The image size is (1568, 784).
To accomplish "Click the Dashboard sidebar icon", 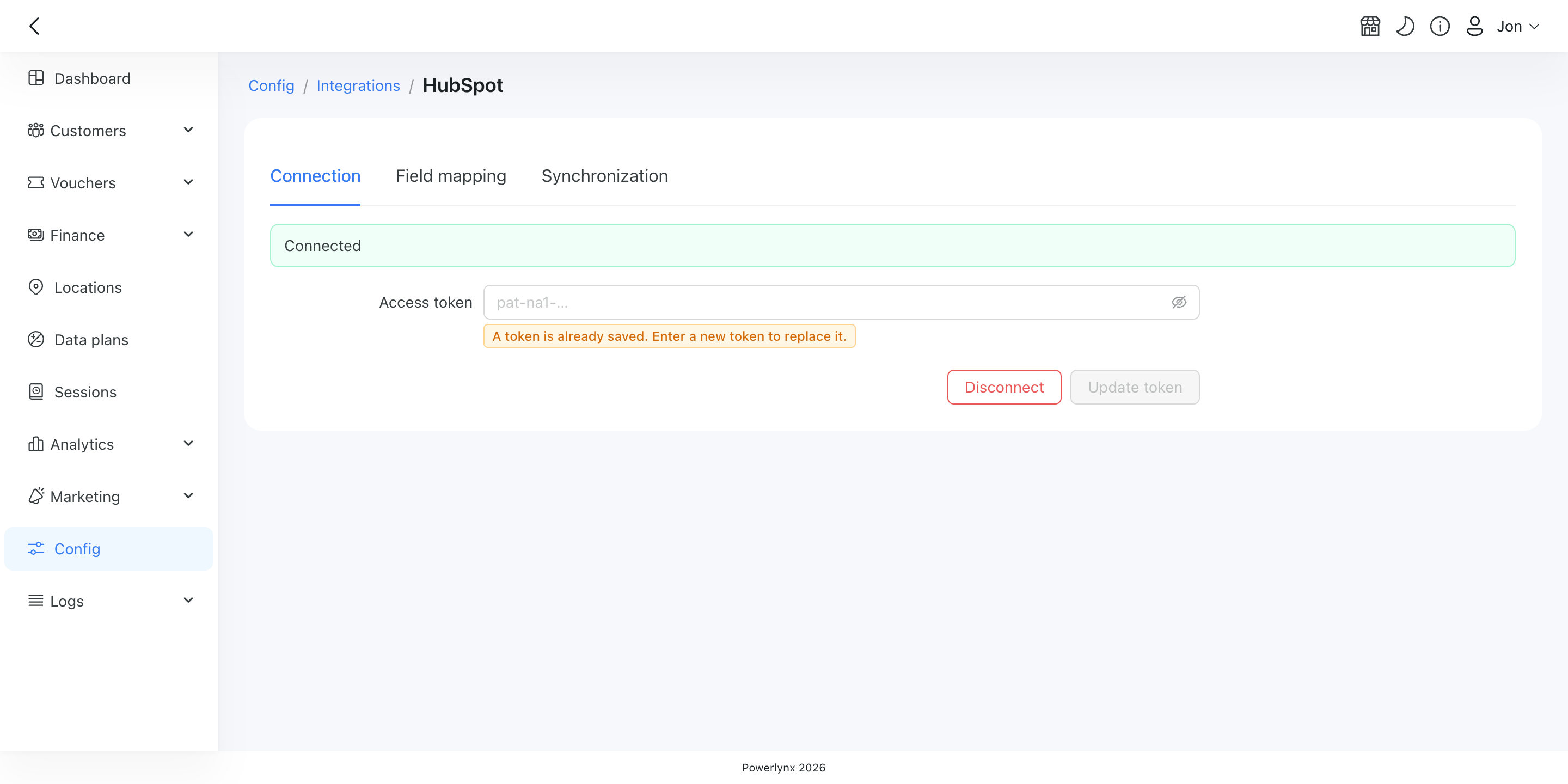I will point(36,78).
